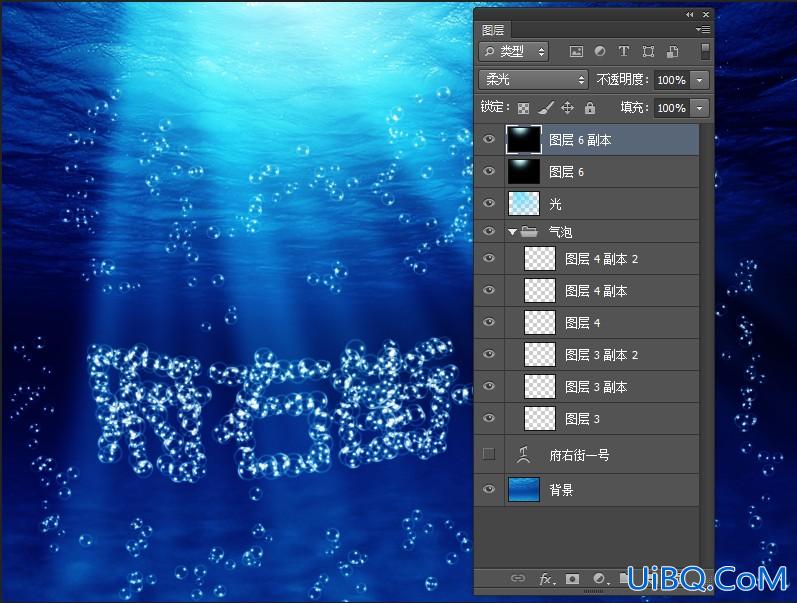
Task: Hide the 图层 4 副本 layer
Action: pos(489,290)
